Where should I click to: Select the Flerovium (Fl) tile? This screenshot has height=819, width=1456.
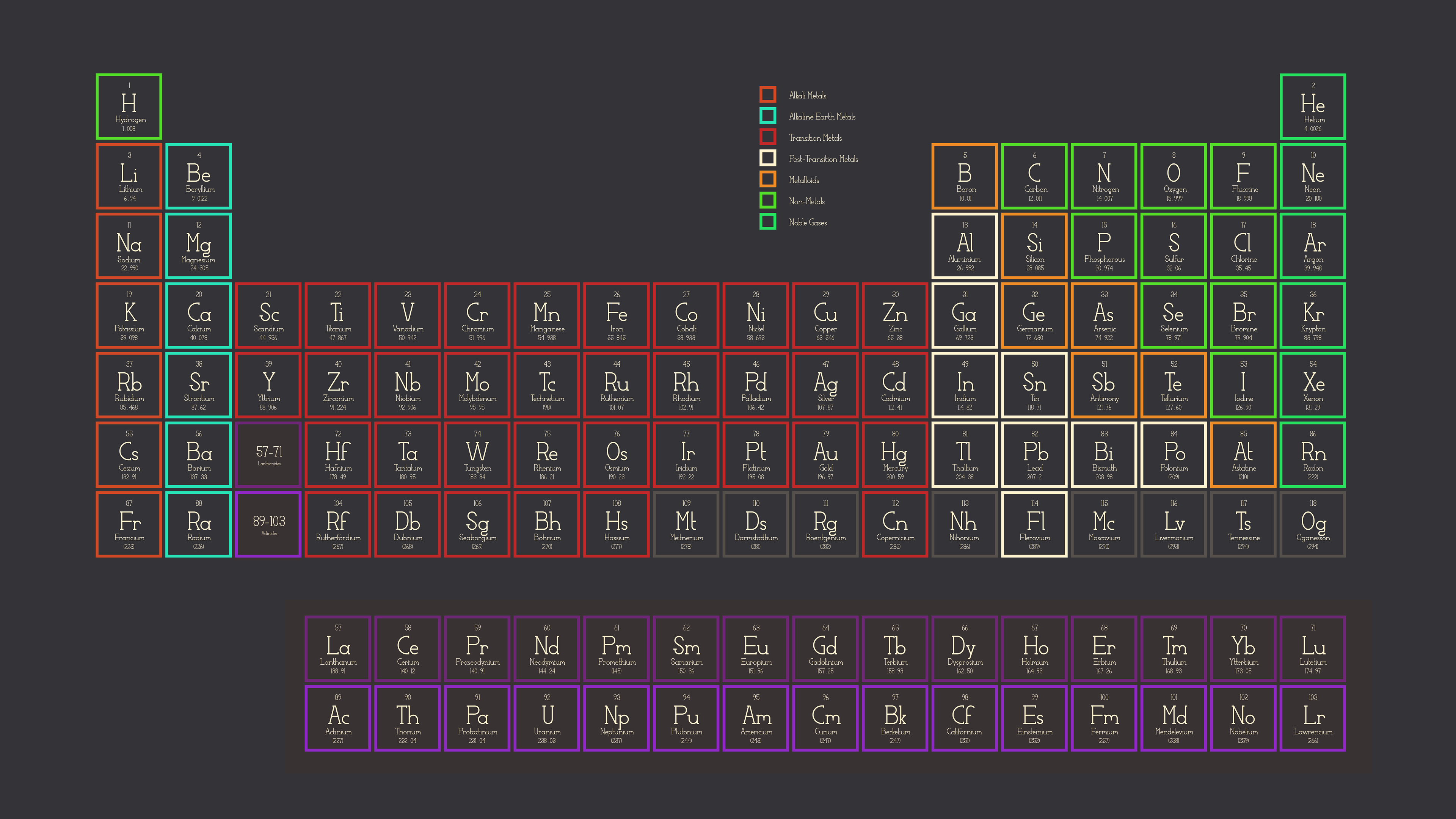(1034, 524)
